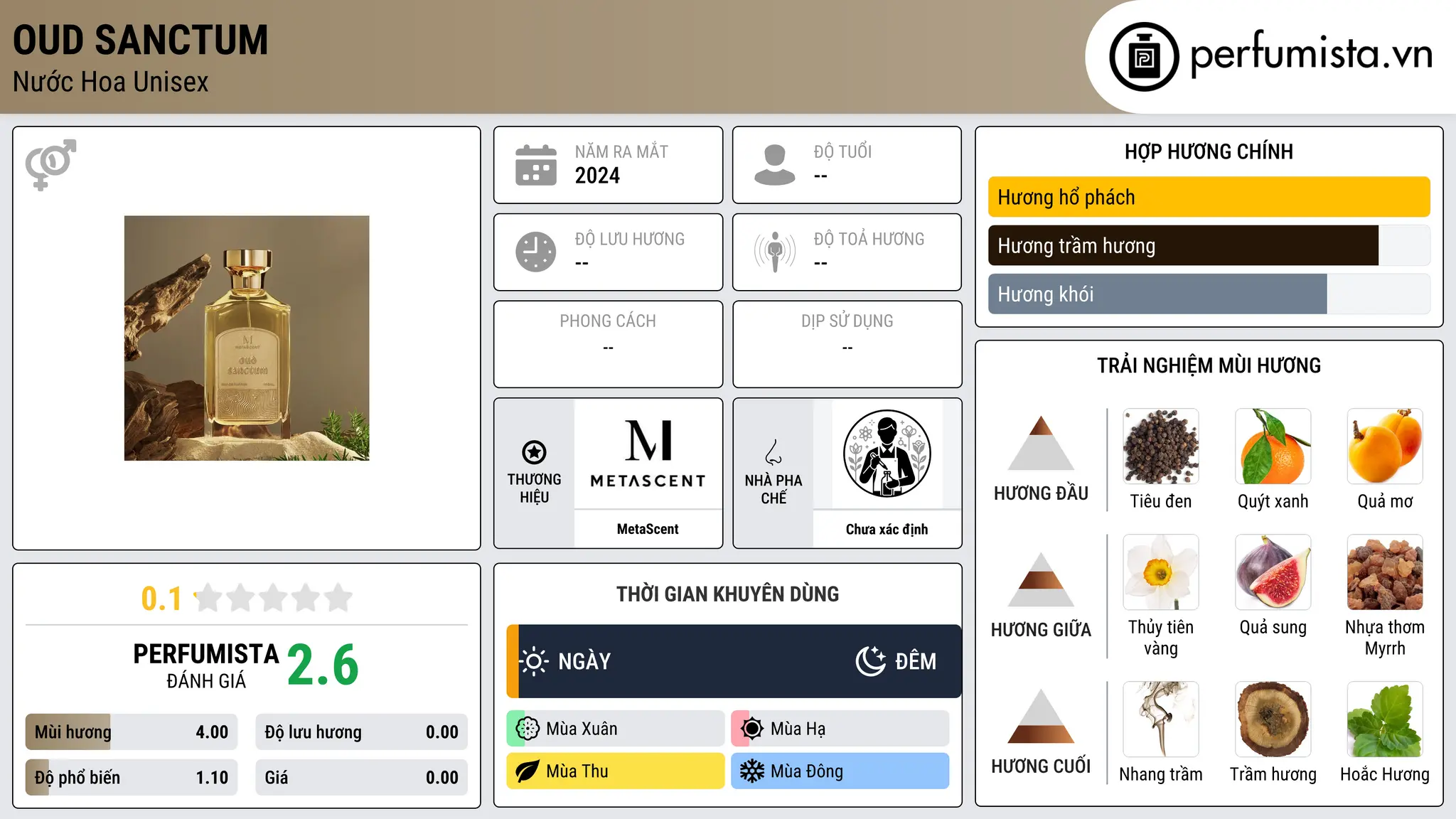Click the star badge icon above Thương hiệu
The width and height of the screenshot is (1456, 819).
pos(534,452)
